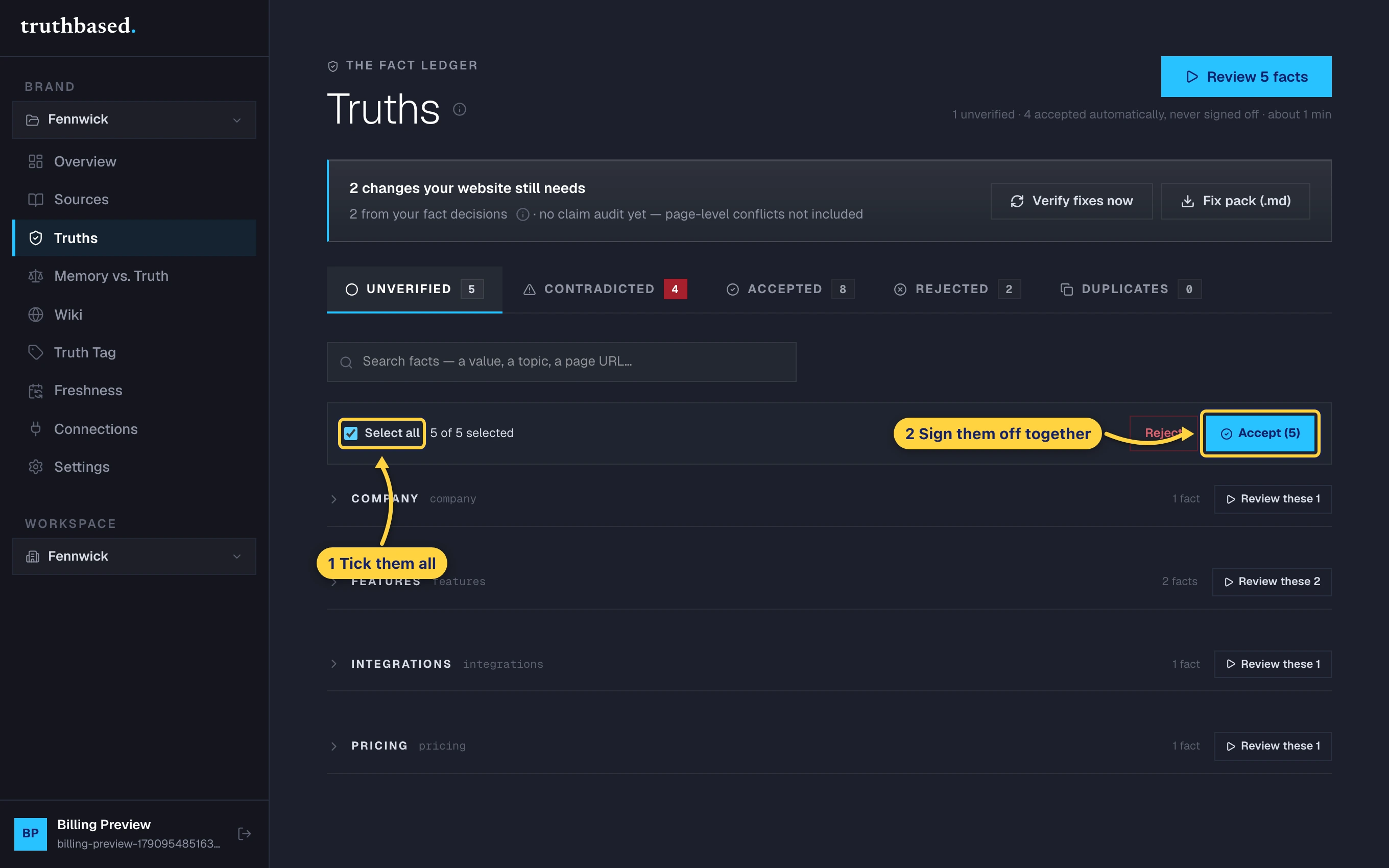Image resolution: width=1389 pixels, height=868 pixels.
Task: Click the Review 5 facts button
Action: click(x=1246, y=77)
